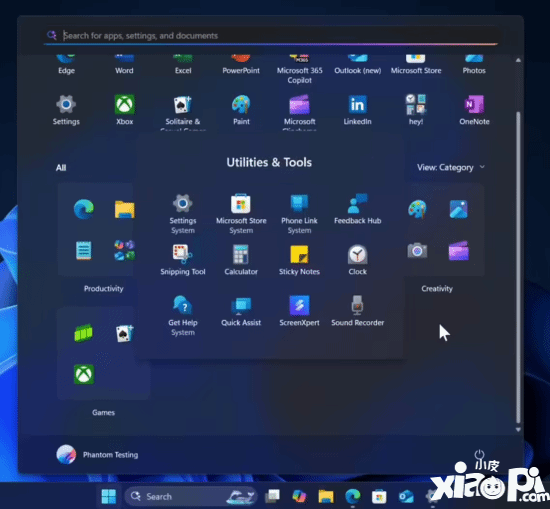Open OneNote pinned app
Screen dimensions: 550x509
[474, 110]
